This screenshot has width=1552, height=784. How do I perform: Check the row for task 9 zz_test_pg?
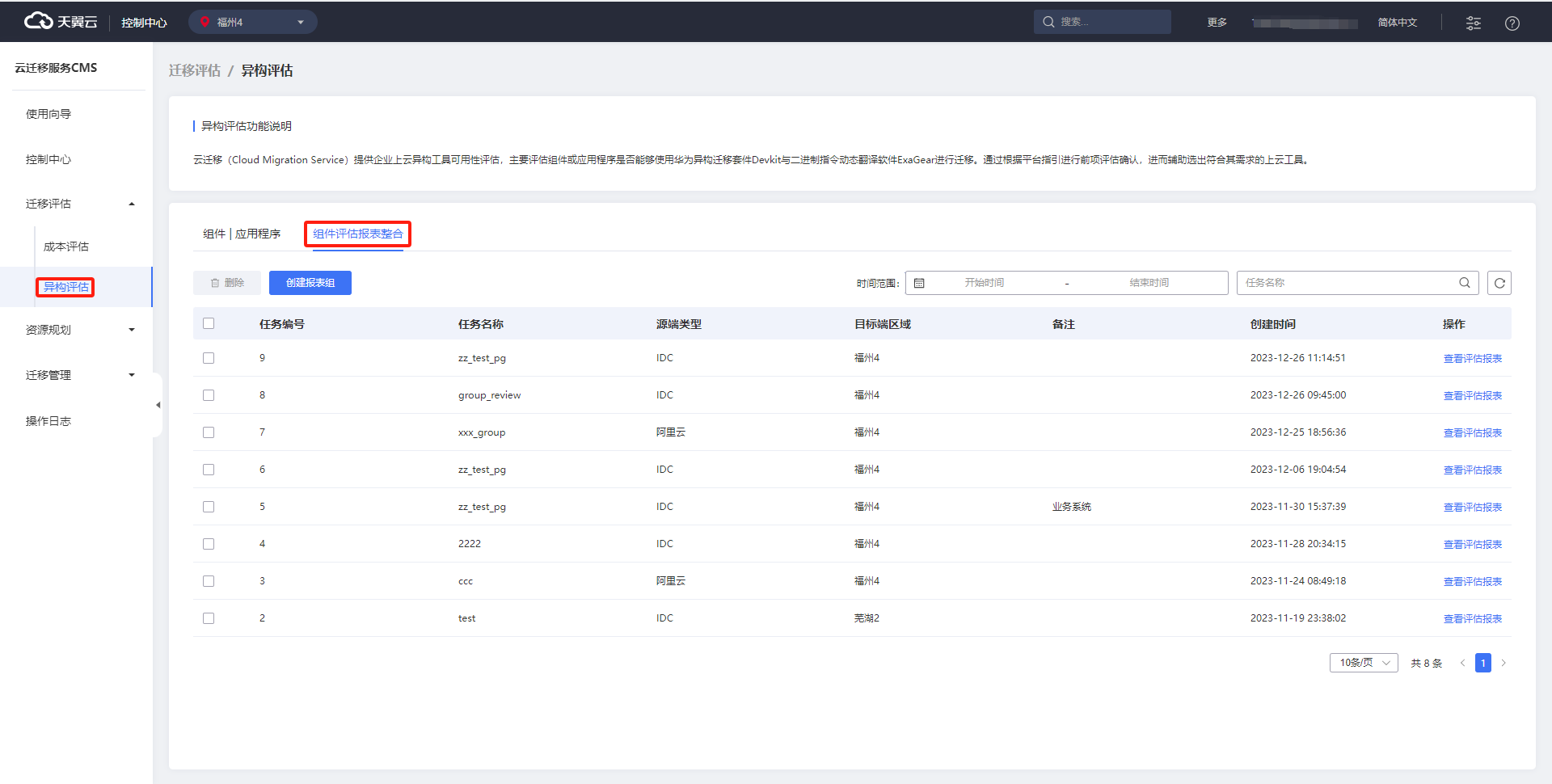pos(209,358)
